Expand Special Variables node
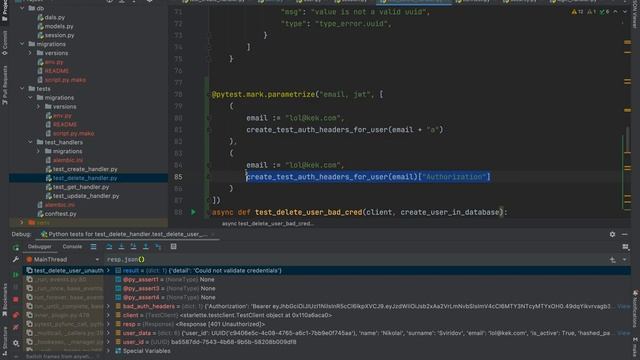Viewport: 640px width, 360px height. (x=108, y=351)
